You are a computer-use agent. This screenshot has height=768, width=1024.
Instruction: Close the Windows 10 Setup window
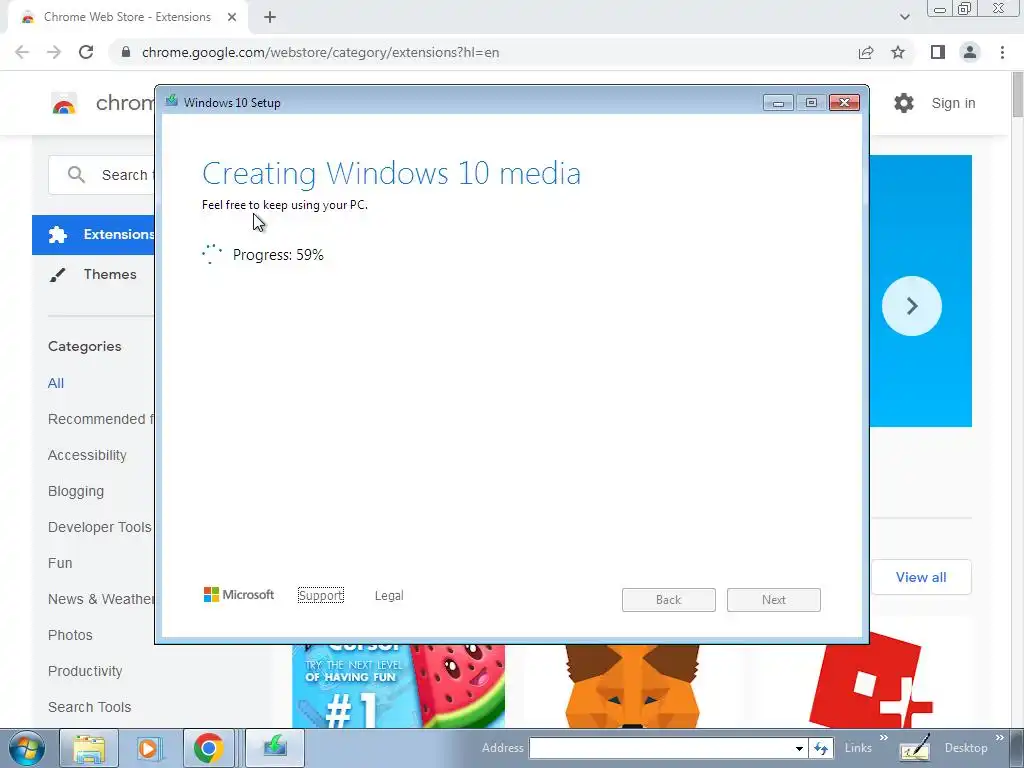(844, 103)
